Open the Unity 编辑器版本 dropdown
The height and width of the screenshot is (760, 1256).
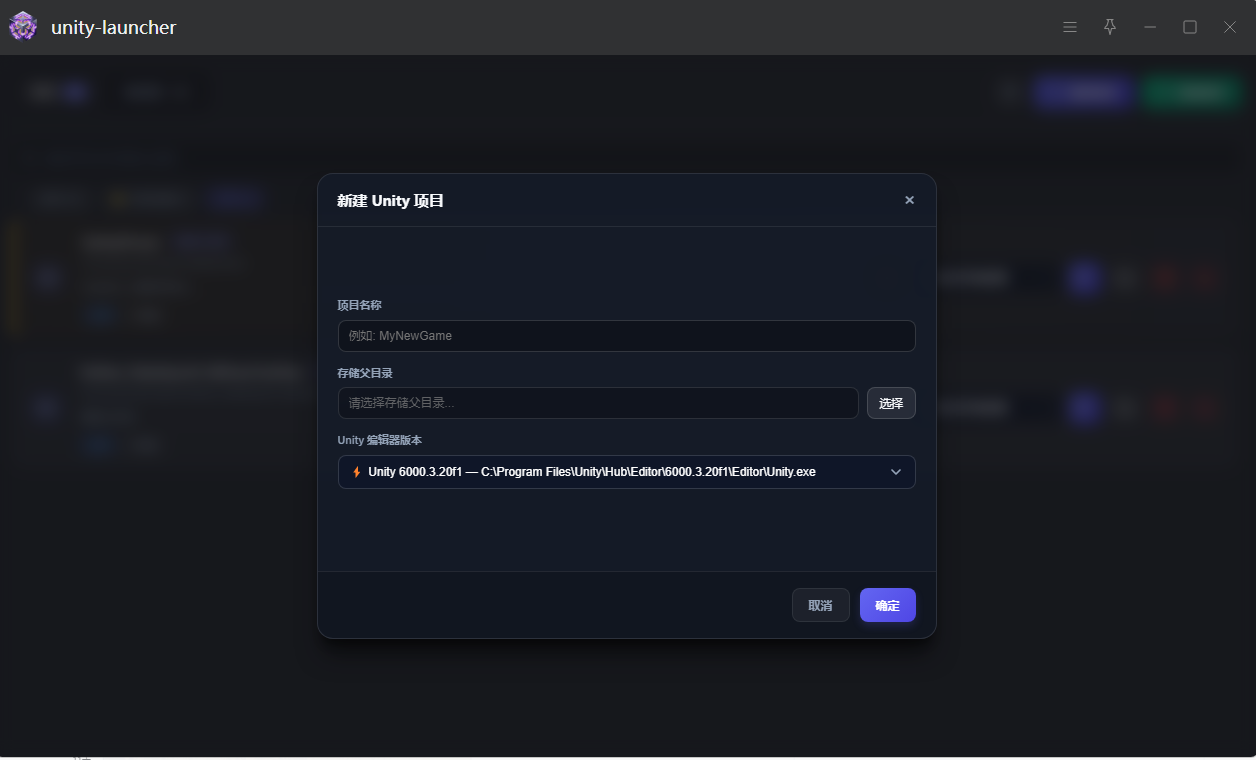[627, 472]
